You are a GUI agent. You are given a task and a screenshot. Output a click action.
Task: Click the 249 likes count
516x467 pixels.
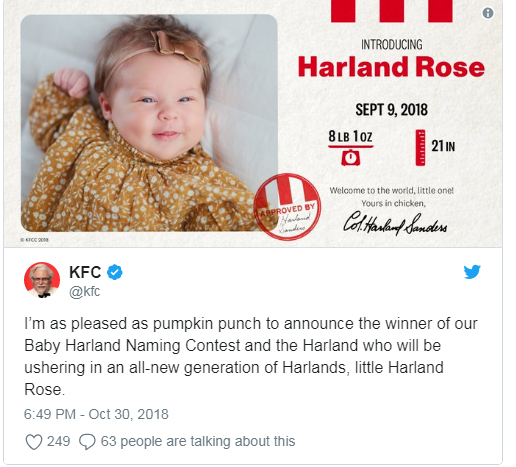pyautogui.click(x=58, y=441)
